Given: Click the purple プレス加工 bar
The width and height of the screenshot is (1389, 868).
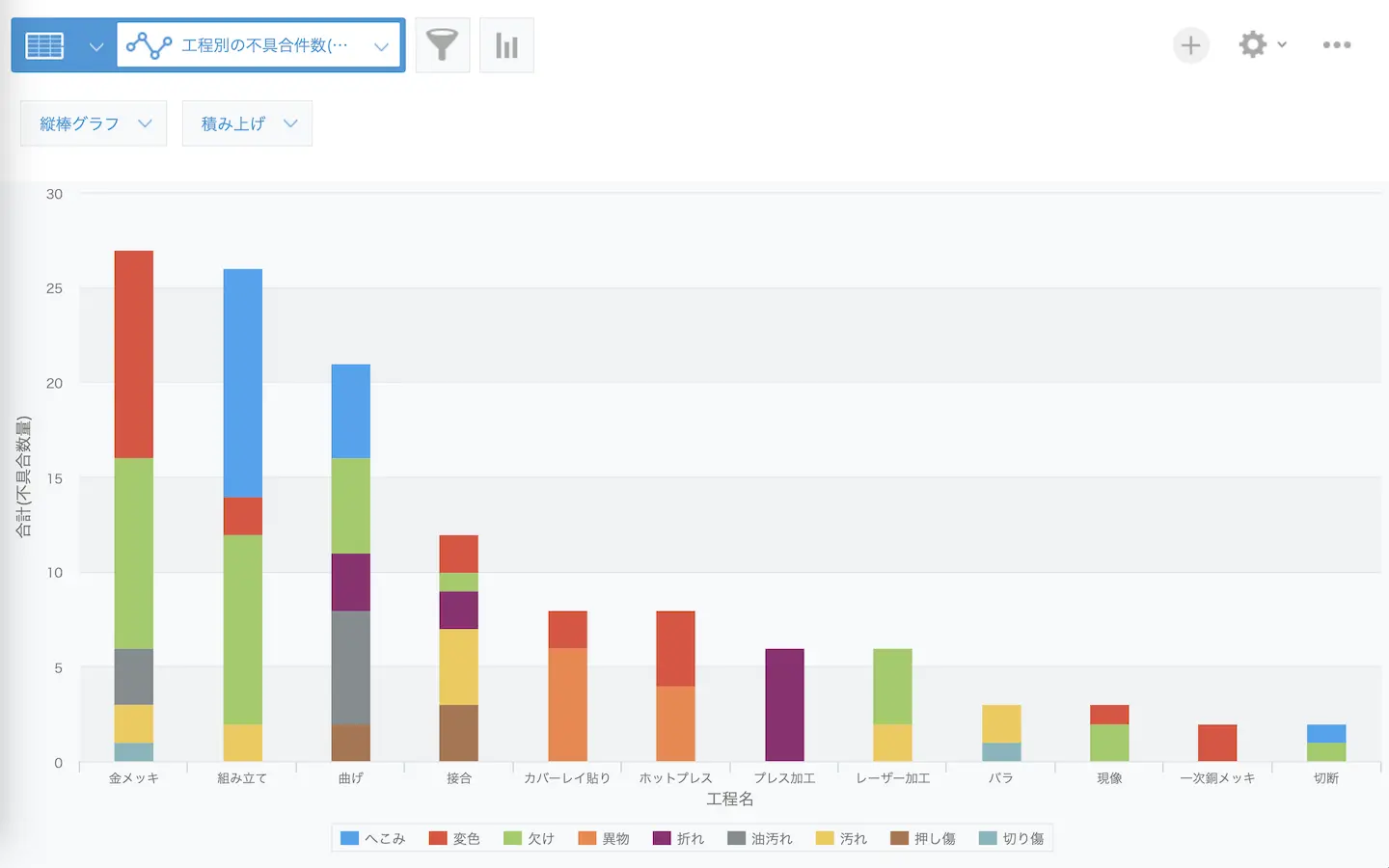Looking at the screenshot, I should tap(784, 705).
